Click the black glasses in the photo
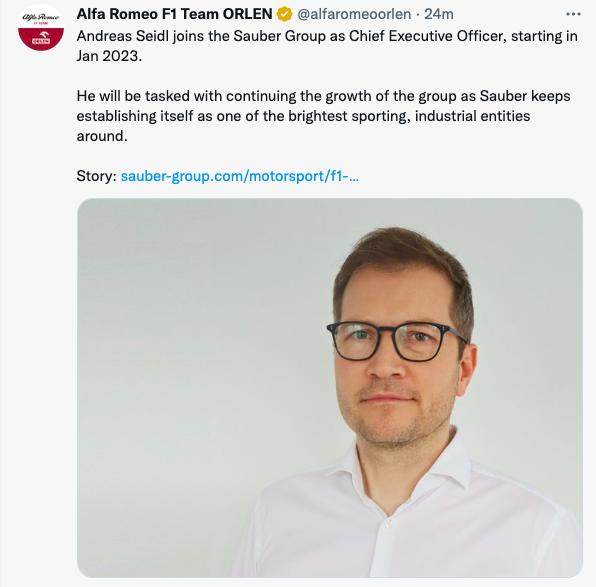This screenshot has height=587, width=596. (x=395, y=341)
